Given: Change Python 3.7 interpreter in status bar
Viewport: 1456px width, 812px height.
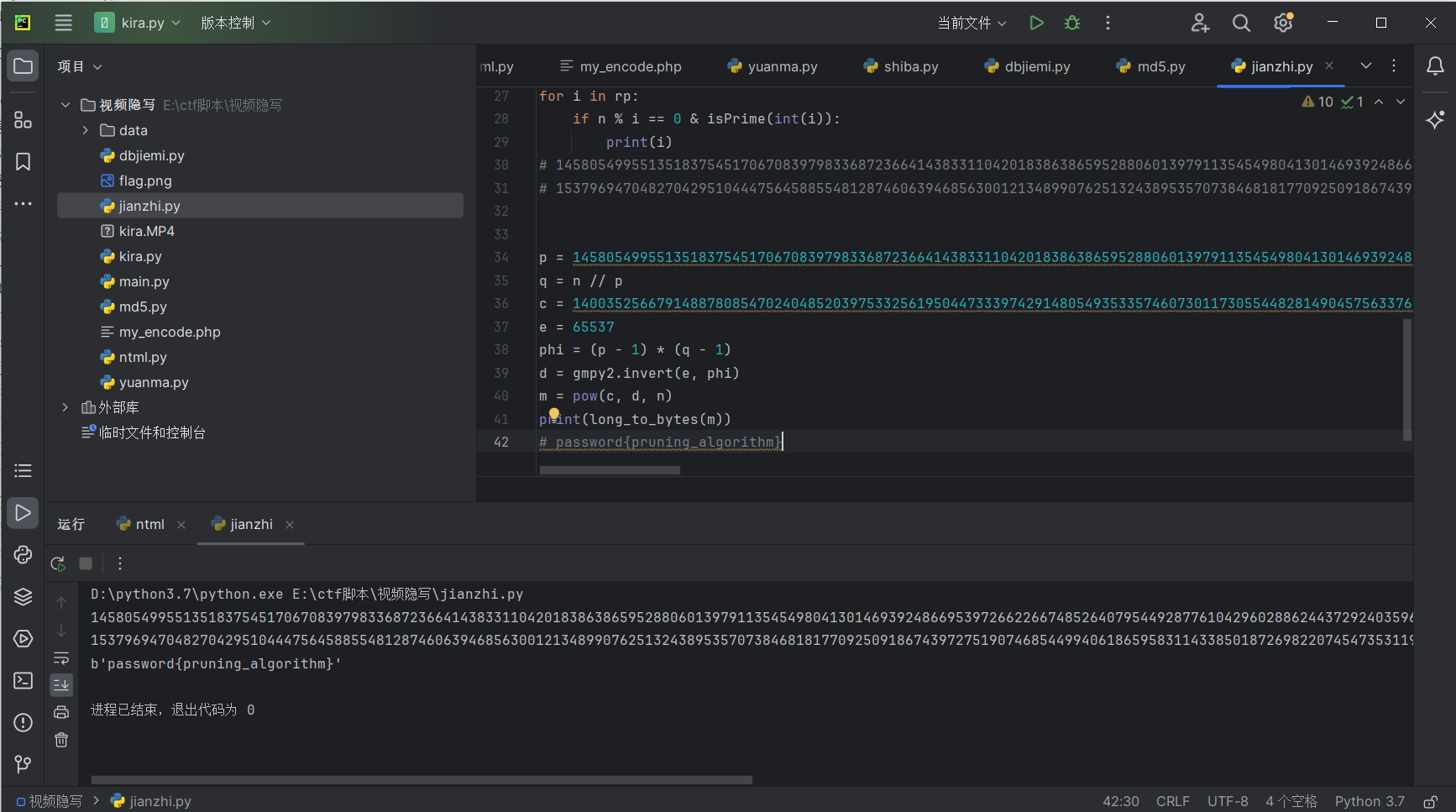Looking at the screenshot, I should pos(1370,802).
